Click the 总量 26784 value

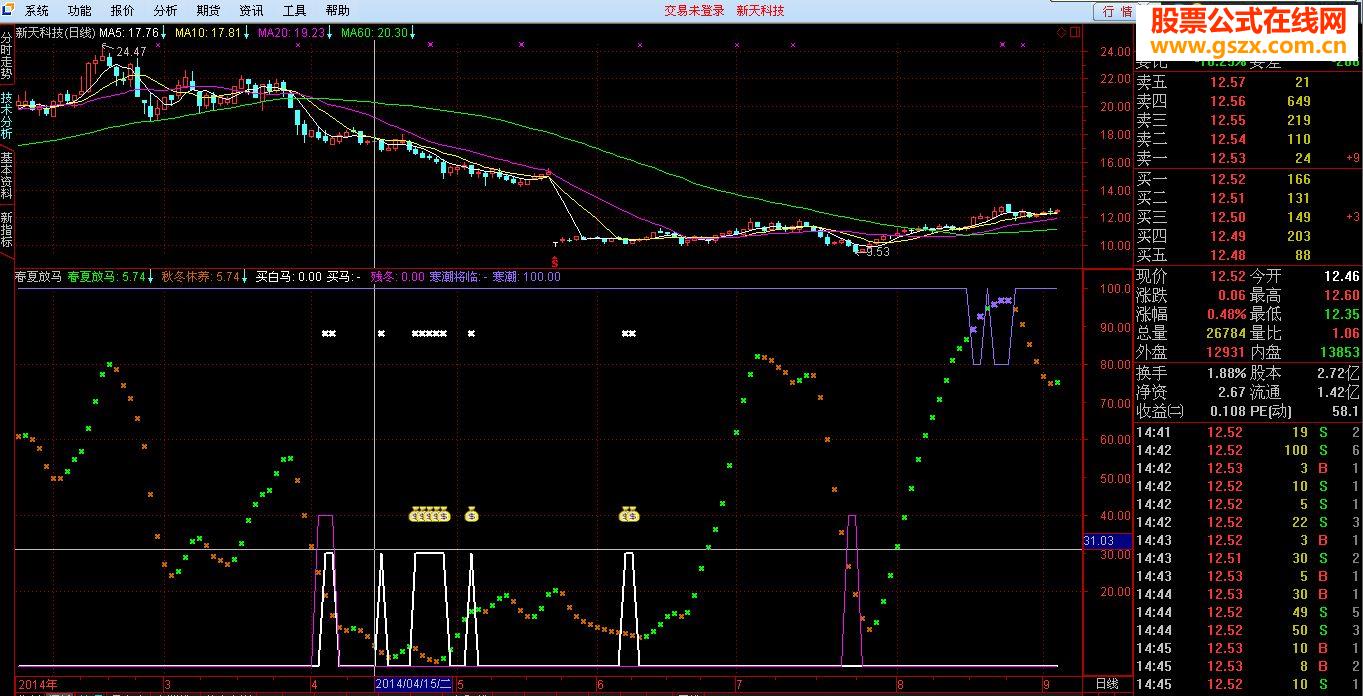coord(1227,333)
